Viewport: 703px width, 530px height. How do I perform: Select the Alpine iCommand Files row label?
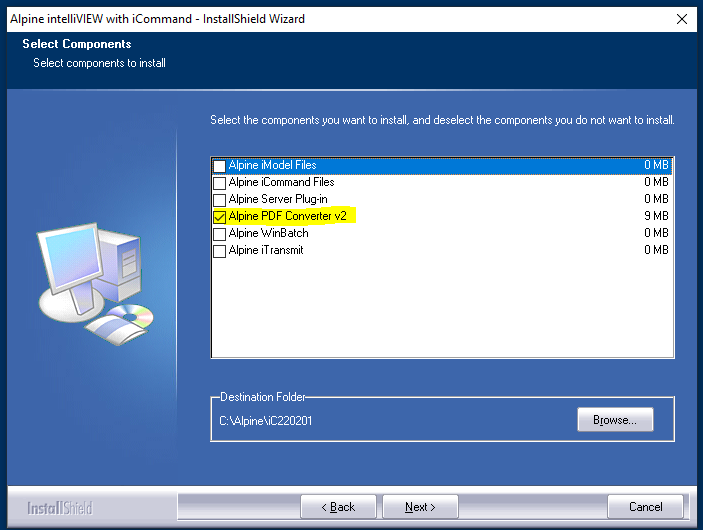click(282, 182)
